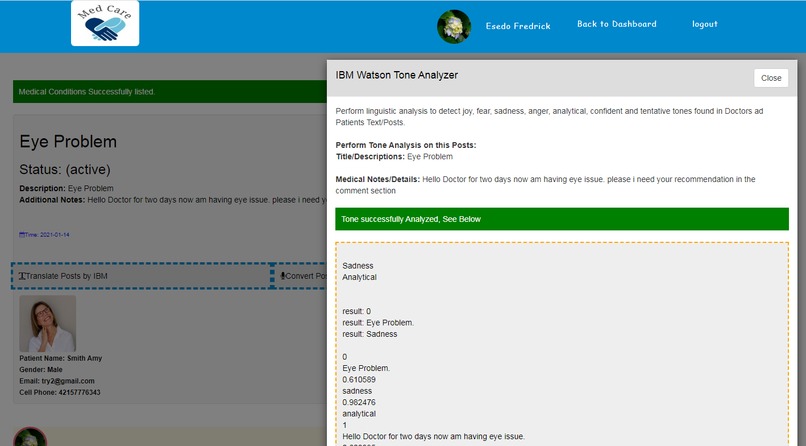Click the Medical Conditions Successfully listed banner

(170, 91)
